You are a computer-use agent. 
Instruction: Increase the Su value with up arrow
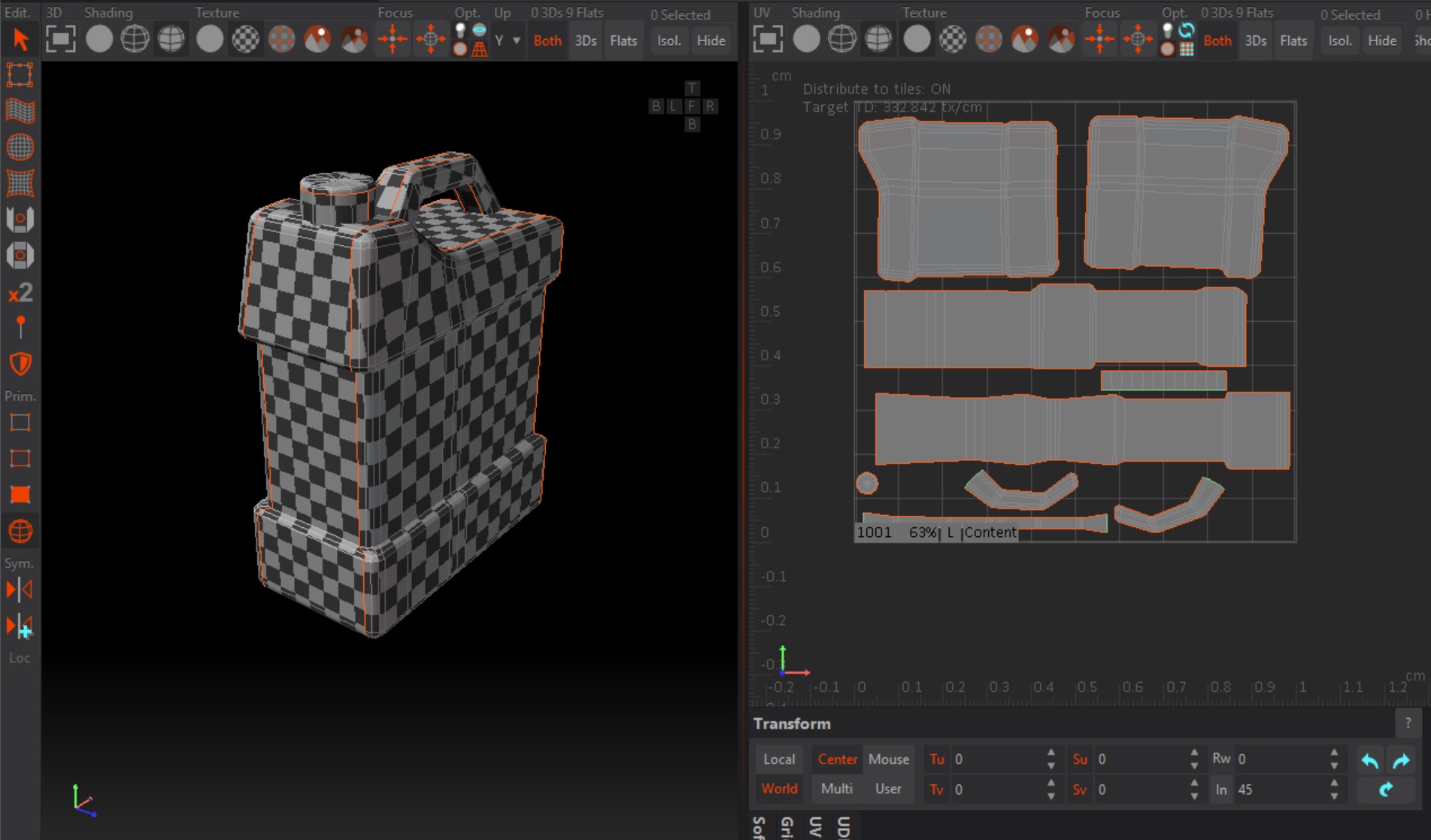click(x=1194, y=754)
